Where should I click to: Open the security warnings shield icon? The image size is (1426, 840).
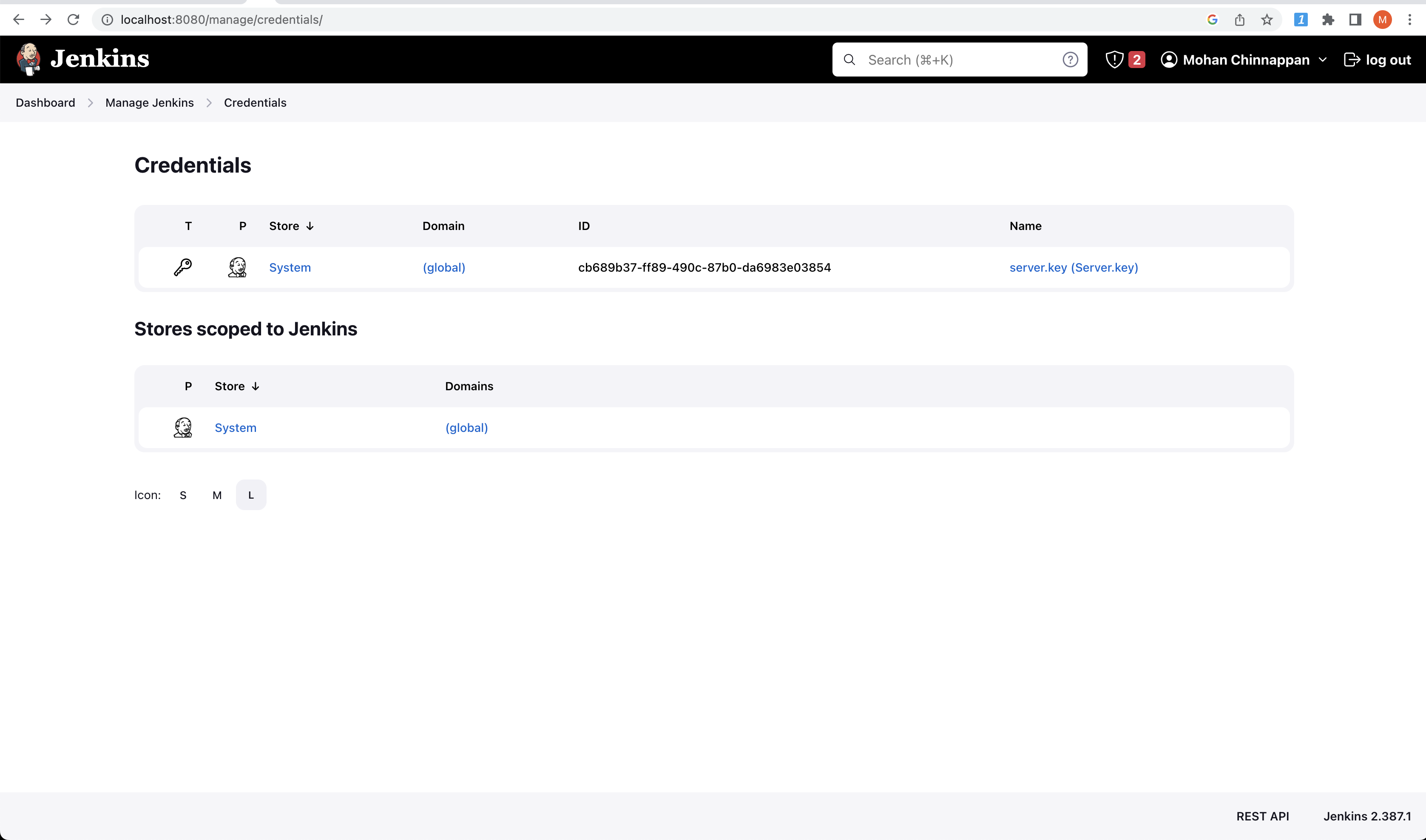pyautogui.click(x=1114, y=60)
